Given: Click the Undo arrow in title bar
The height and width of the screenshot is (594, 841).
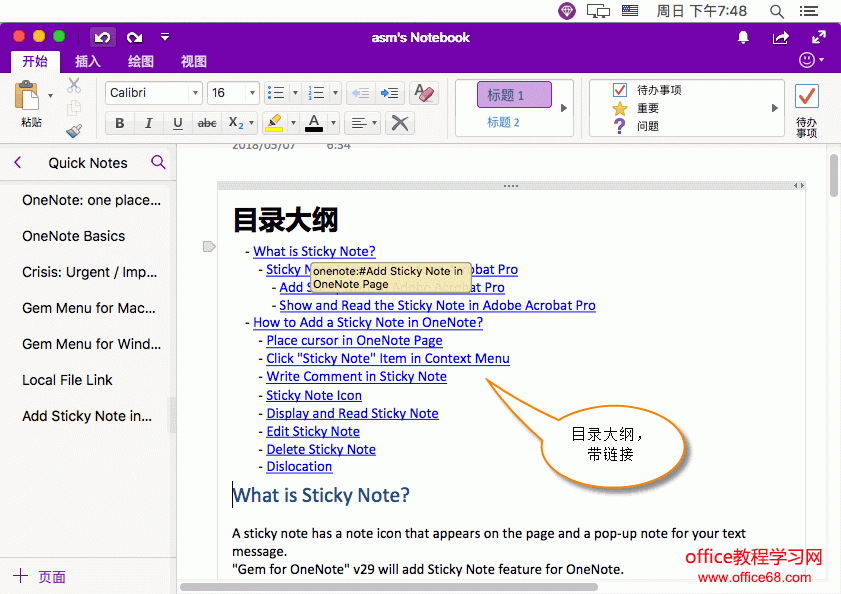Looking at the screenshot, I should [102, 37].
